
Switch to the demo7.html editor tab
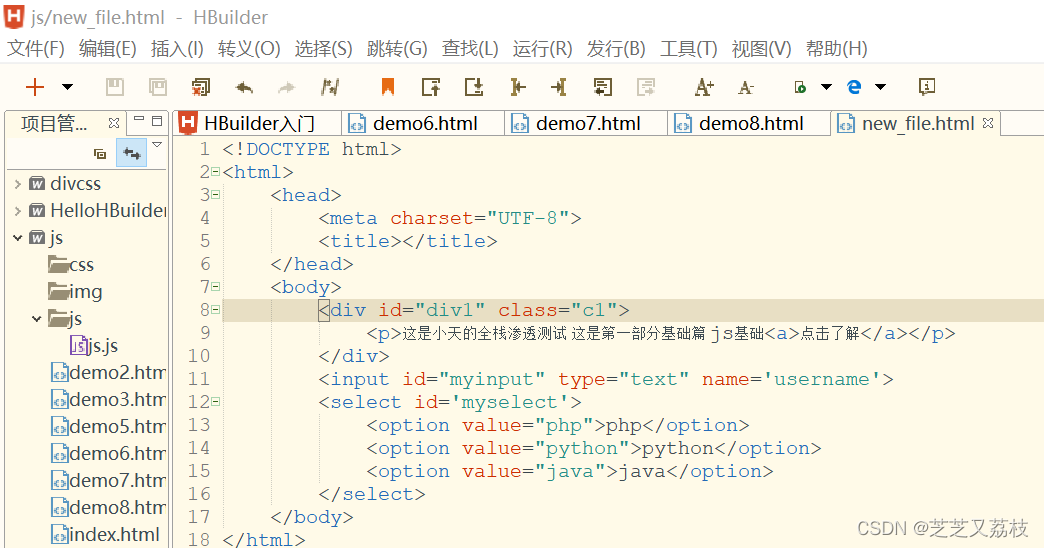click(586, 123)
